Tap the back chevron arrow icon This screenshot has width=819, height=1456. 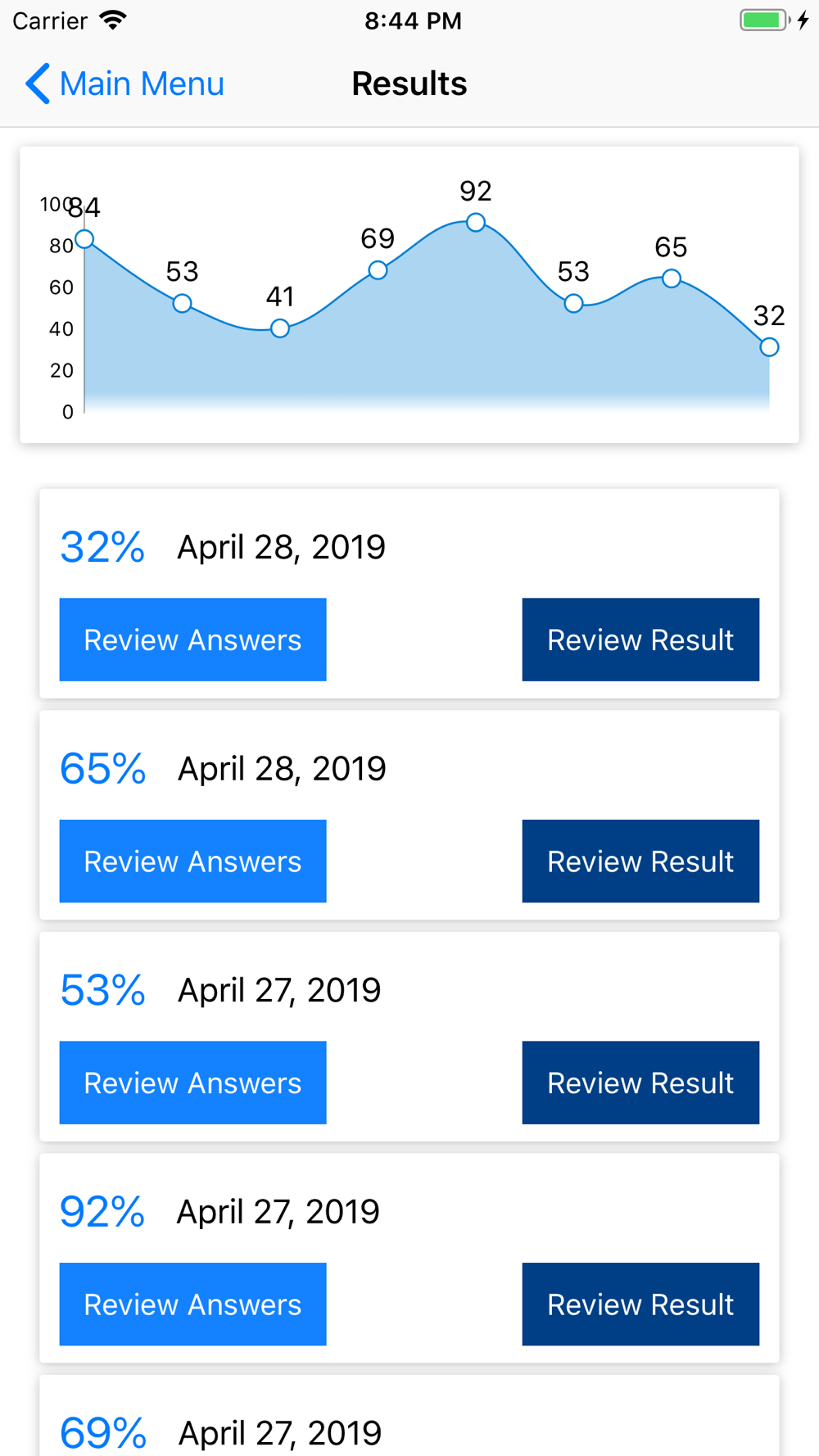pos(38,84)
